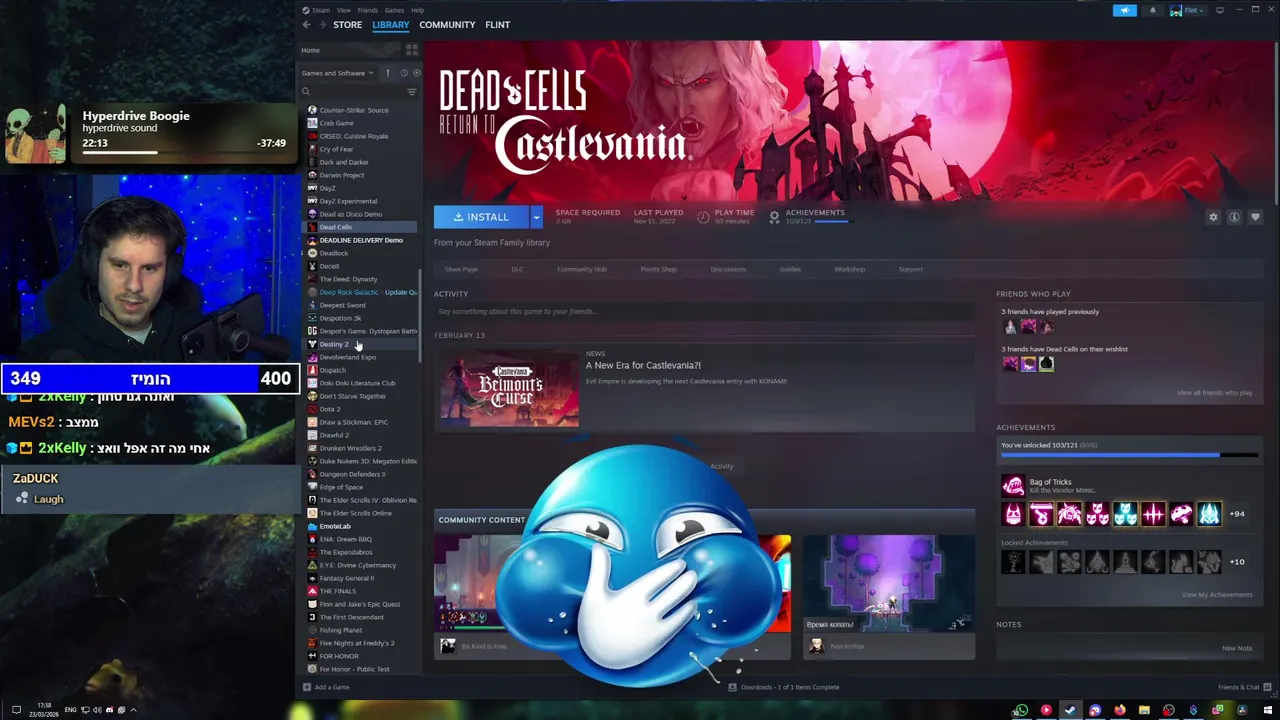Click the New Note button
Viewport: 1280px width, 720px height.
[x=1236, y=648]
